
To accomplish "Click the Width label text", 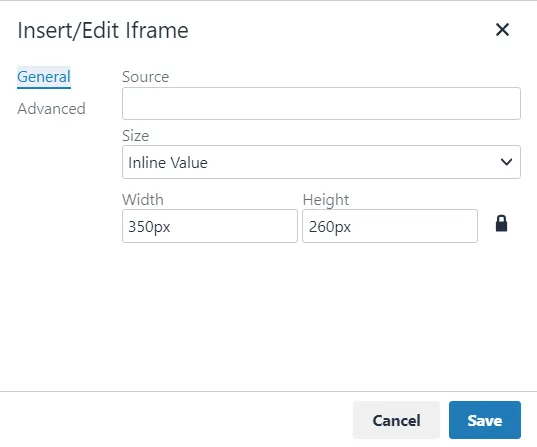I will click(143, 200).
